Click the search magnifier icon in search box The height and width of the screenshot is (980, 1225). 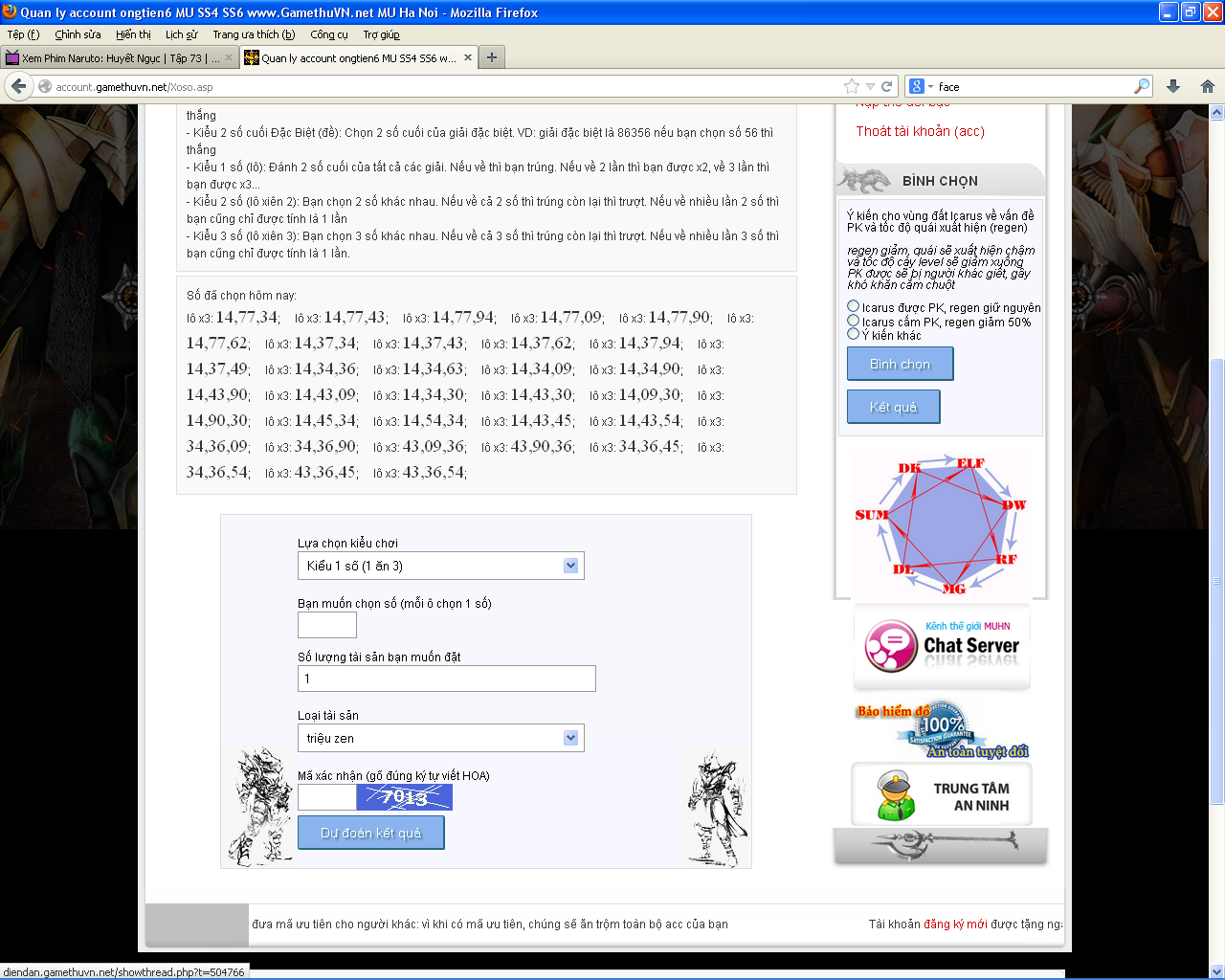(x=1141, y=86)
